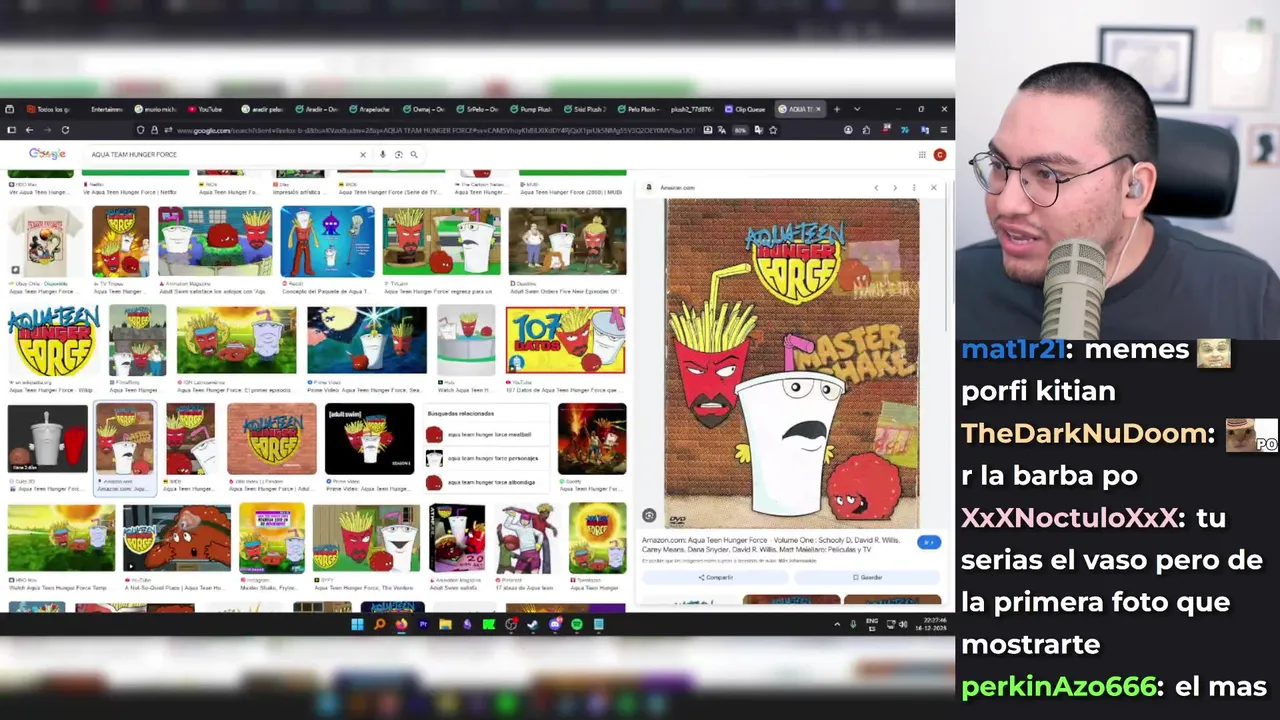Open Steam from the taskbar
This screenshot has height=720, width=1280.
coord(533,624)
